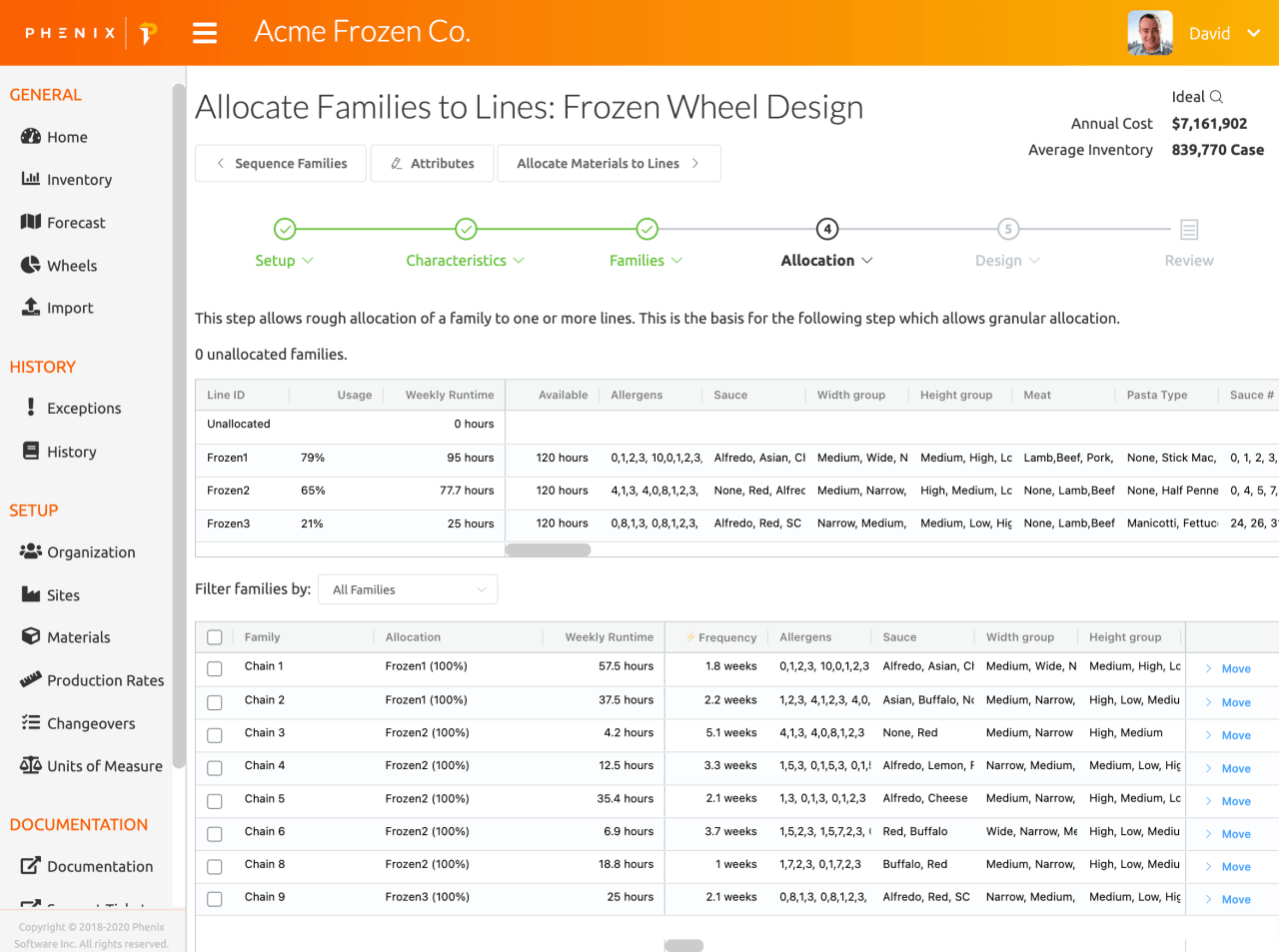1279x952 pixels.
Task: Tick the checkbox for Chain 1
Action: [x=215, y=668]
